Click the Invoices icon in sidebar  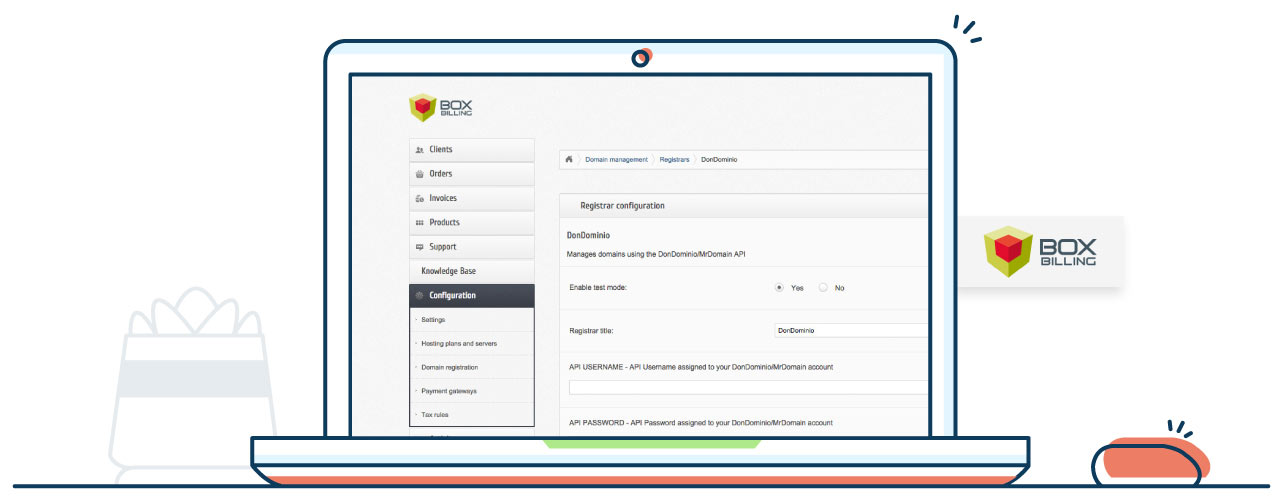point(419,199)
